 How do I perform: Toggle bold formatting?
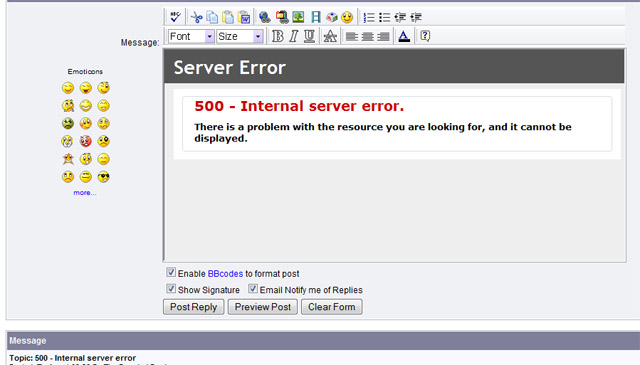[278, 36]
